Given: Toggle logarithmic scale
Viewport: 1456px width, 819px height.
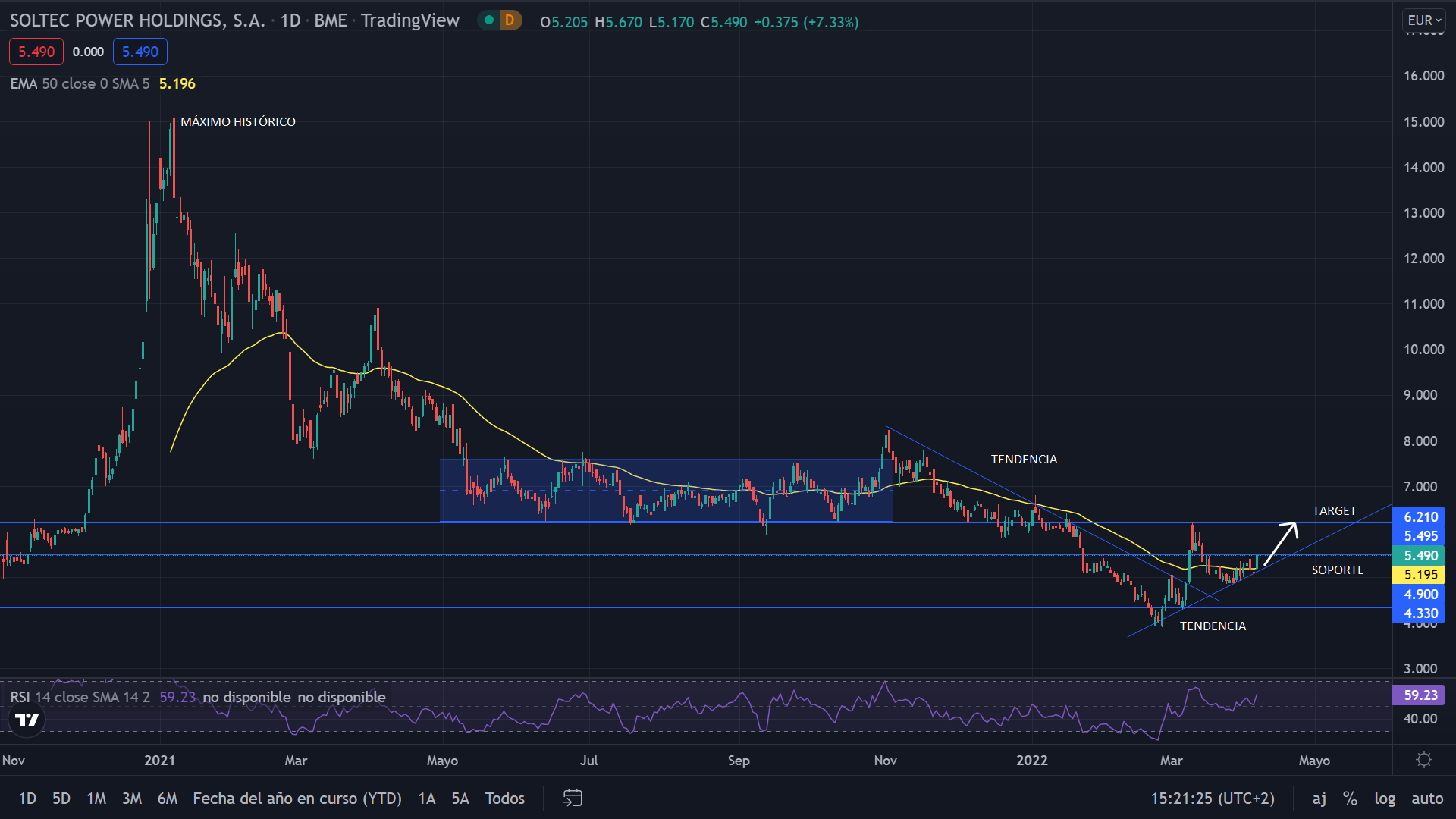Looking at the screenshot, I should coord(1385,798).
